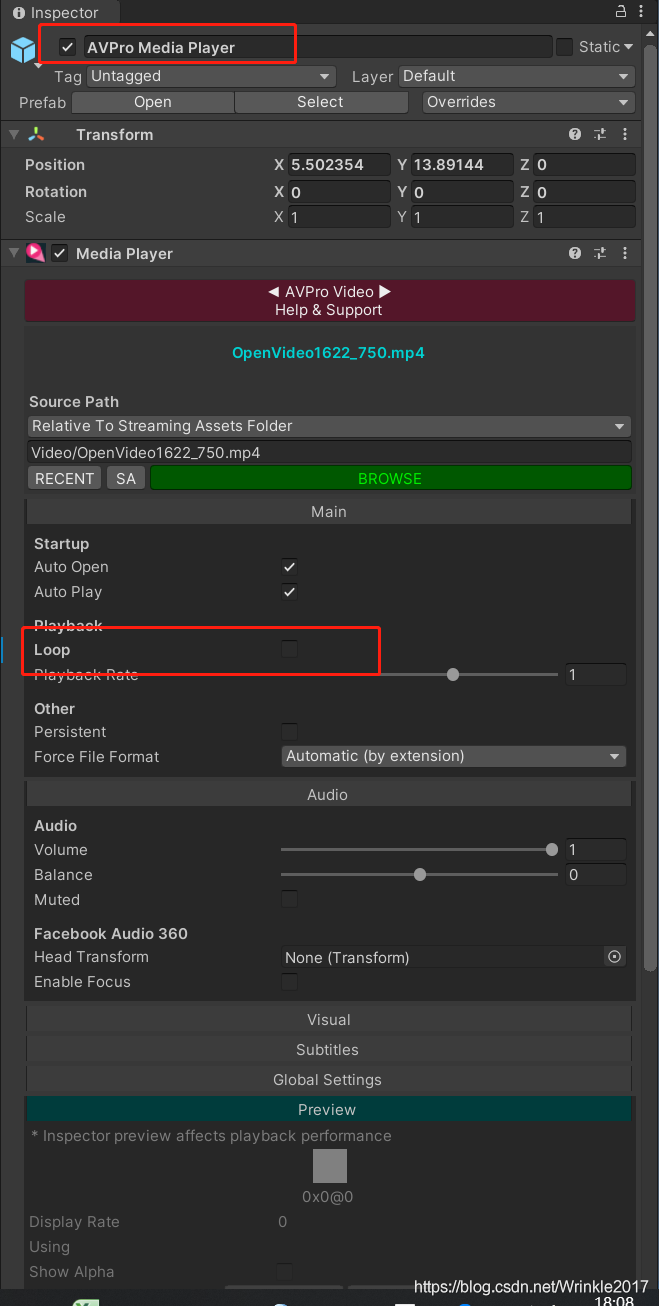Open Transform component context menu
659x1306 pixels.
pos(625,135)
